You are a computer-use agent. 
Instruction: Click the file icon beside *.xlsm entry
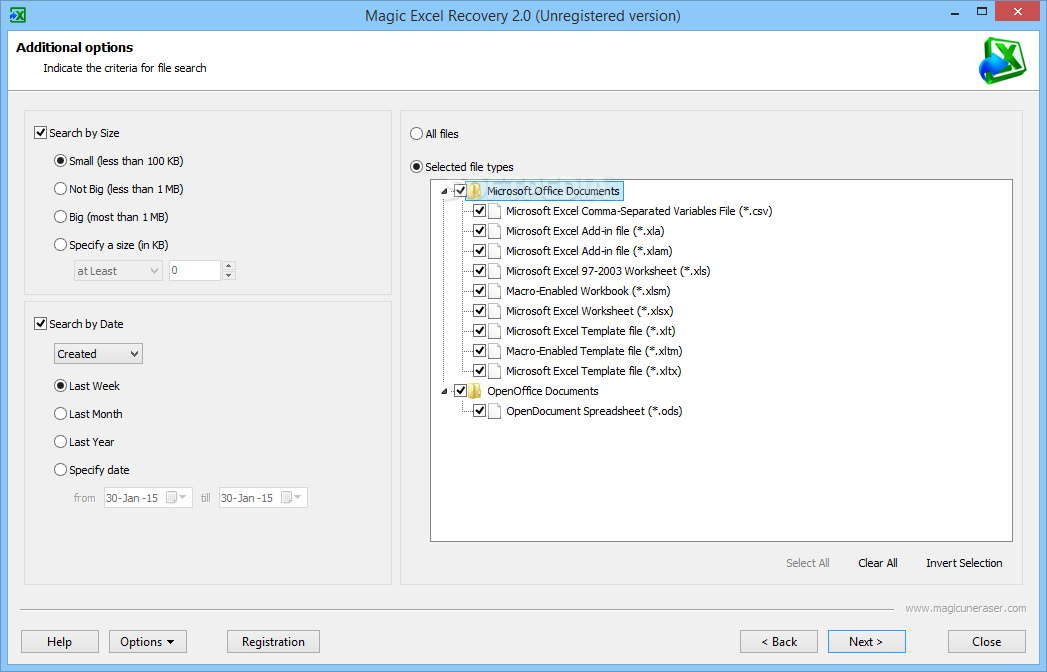coord(495,291)
